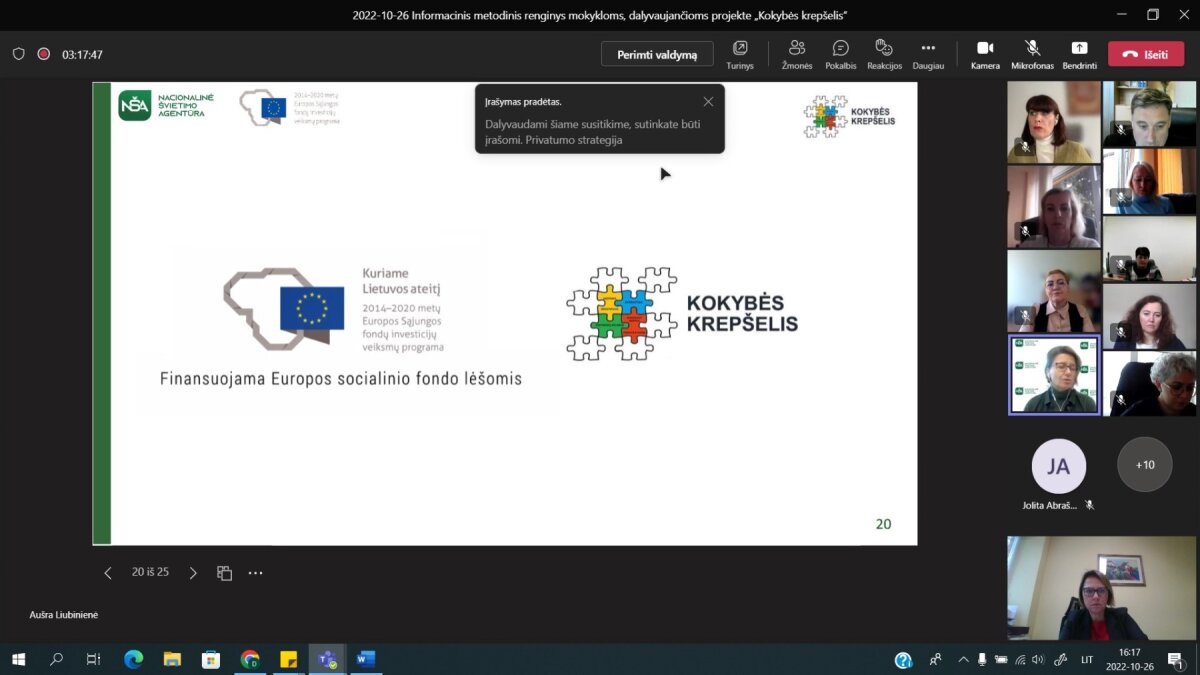
Task: Open the volume control in the tray
Action: (x=1039, y=660)
